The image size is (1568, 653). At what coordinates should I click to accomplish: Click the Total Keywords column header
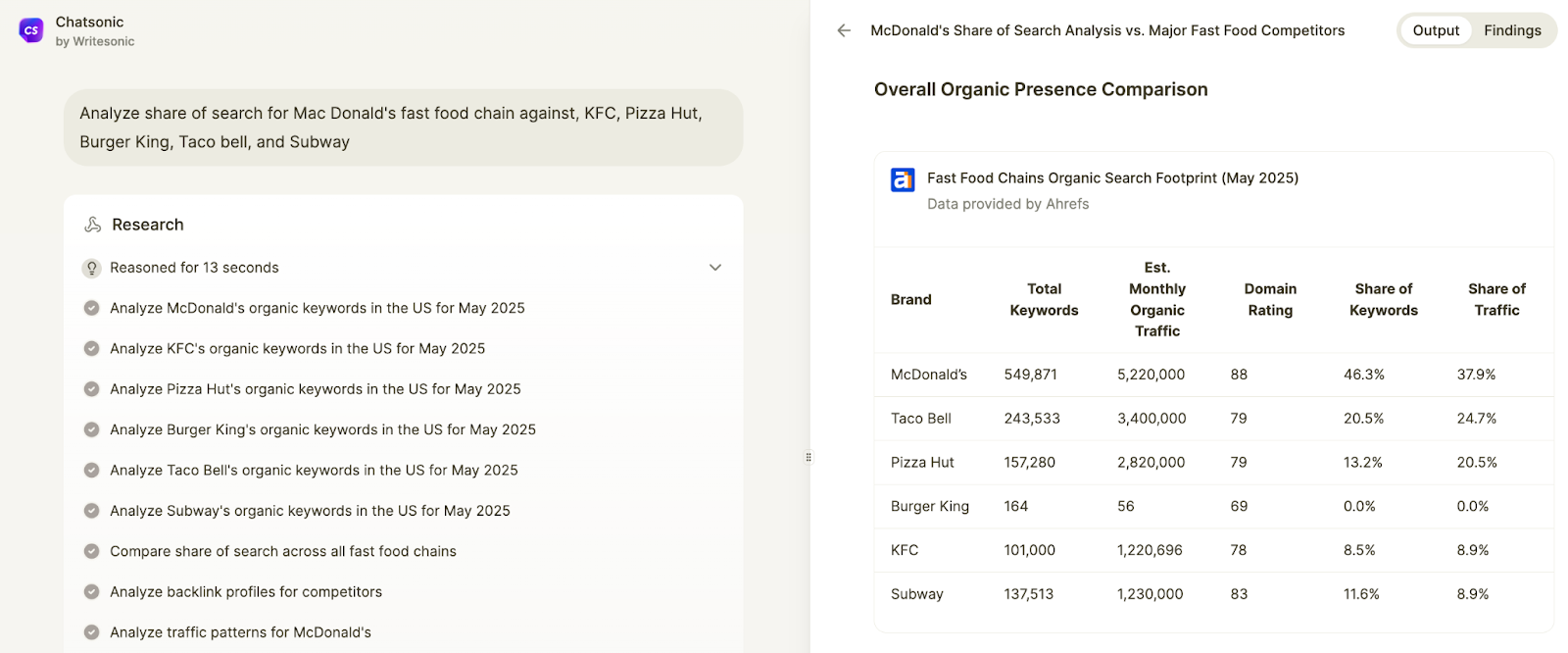(x=1044, y=299)
